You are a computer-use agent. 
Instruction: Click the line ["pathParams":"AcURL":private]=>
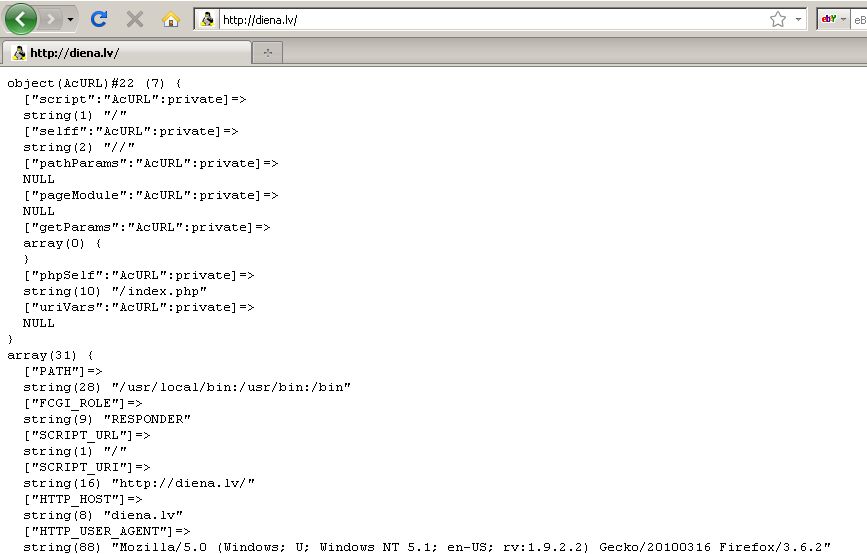click(150, 164)
